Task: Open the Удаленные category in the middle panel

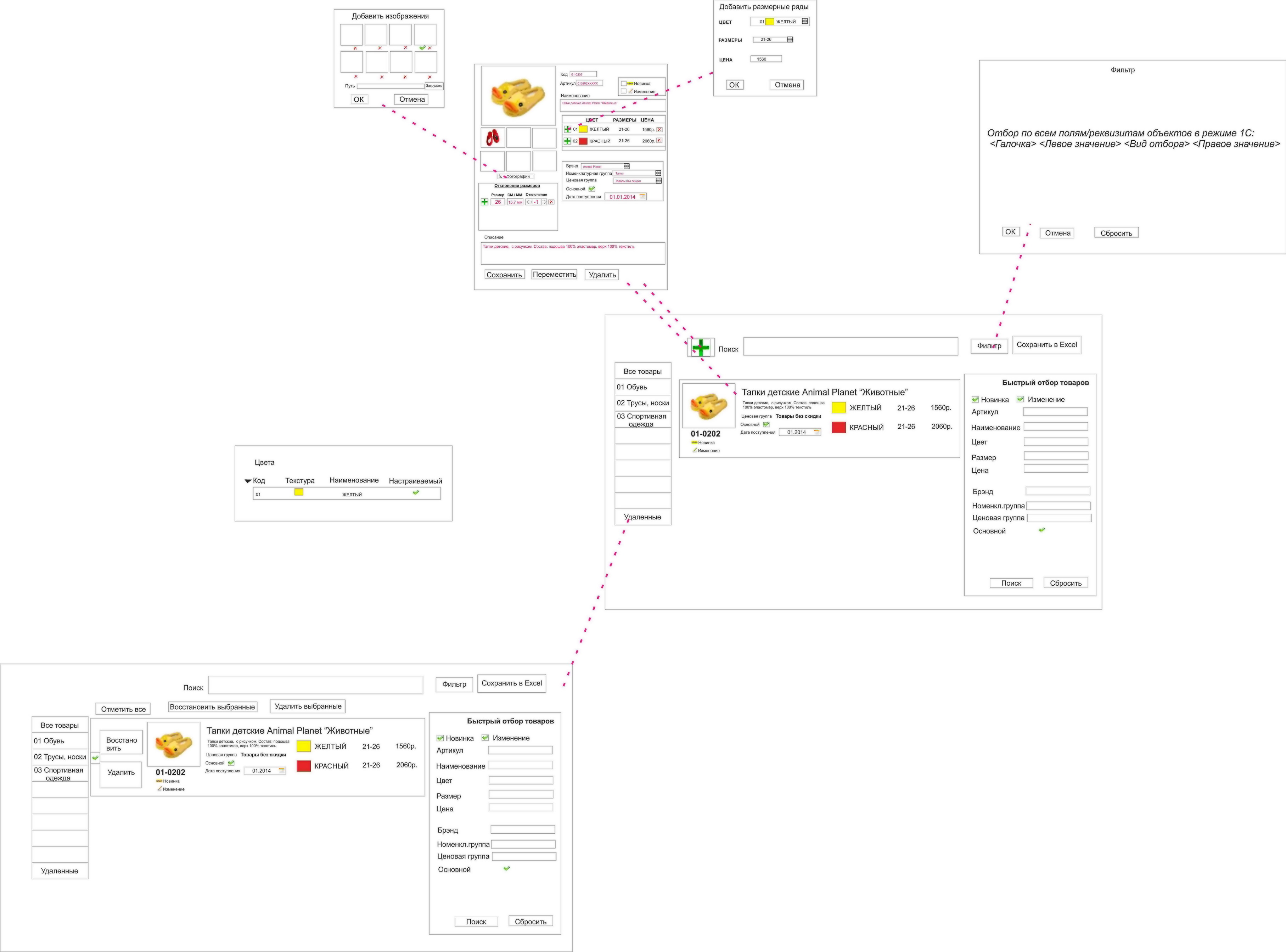Action: pos(643,517)
